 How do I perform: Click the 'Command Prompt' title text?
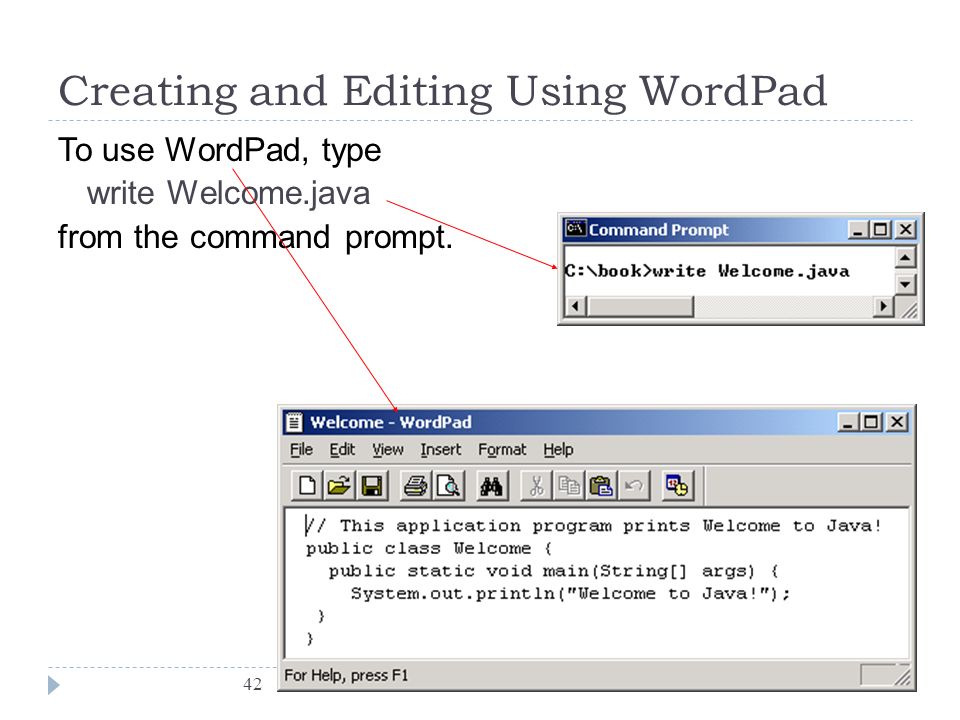658,230
